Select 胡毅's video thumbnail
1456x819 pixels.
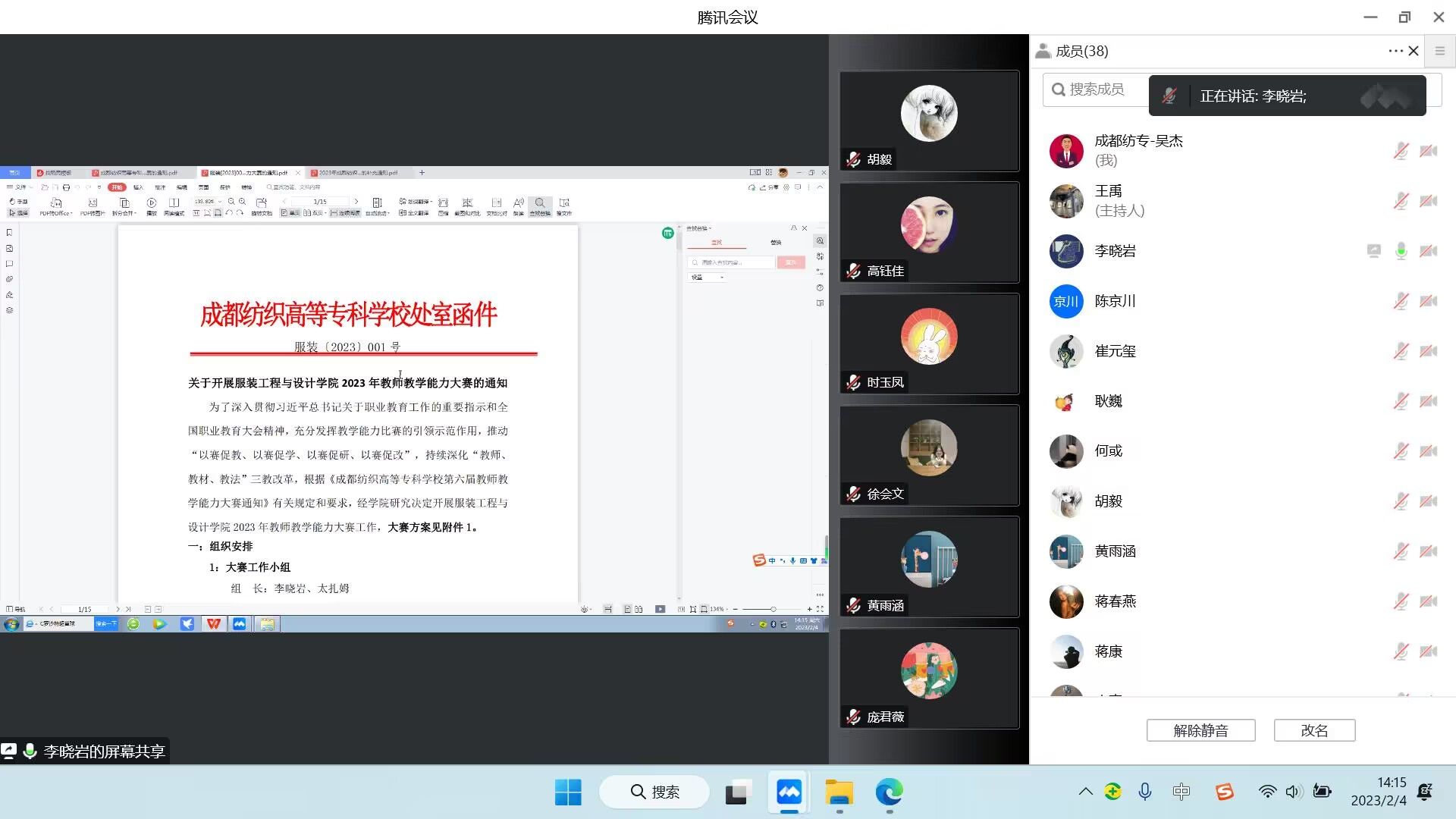[x=929, y=121]
